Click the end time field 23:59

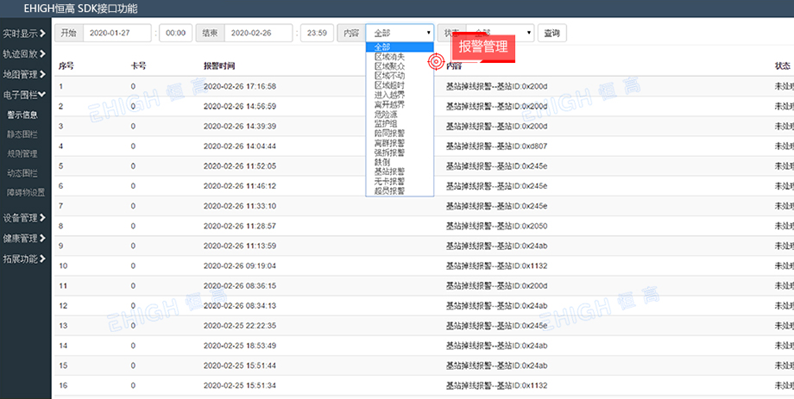pos(317,33)
